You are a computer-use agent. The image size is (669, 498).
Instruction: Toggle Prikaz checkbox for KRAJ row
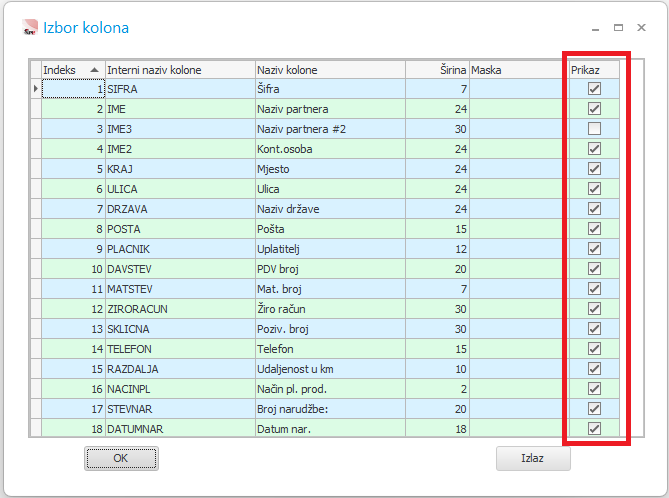(594, 169)
